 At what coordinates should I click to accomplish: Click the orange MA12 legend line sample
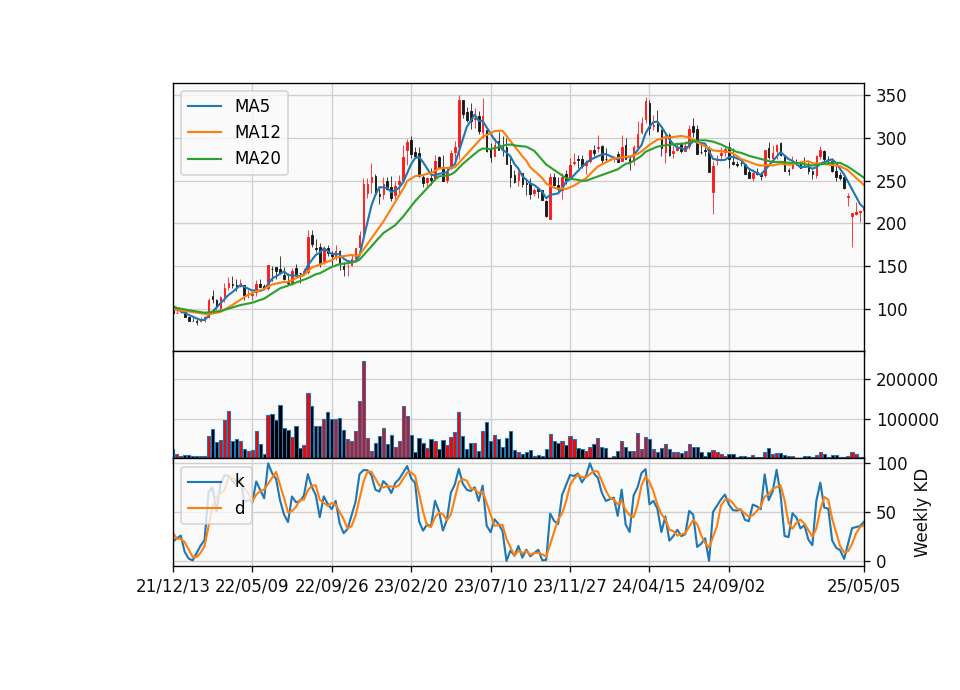click(x=204, y=132)
